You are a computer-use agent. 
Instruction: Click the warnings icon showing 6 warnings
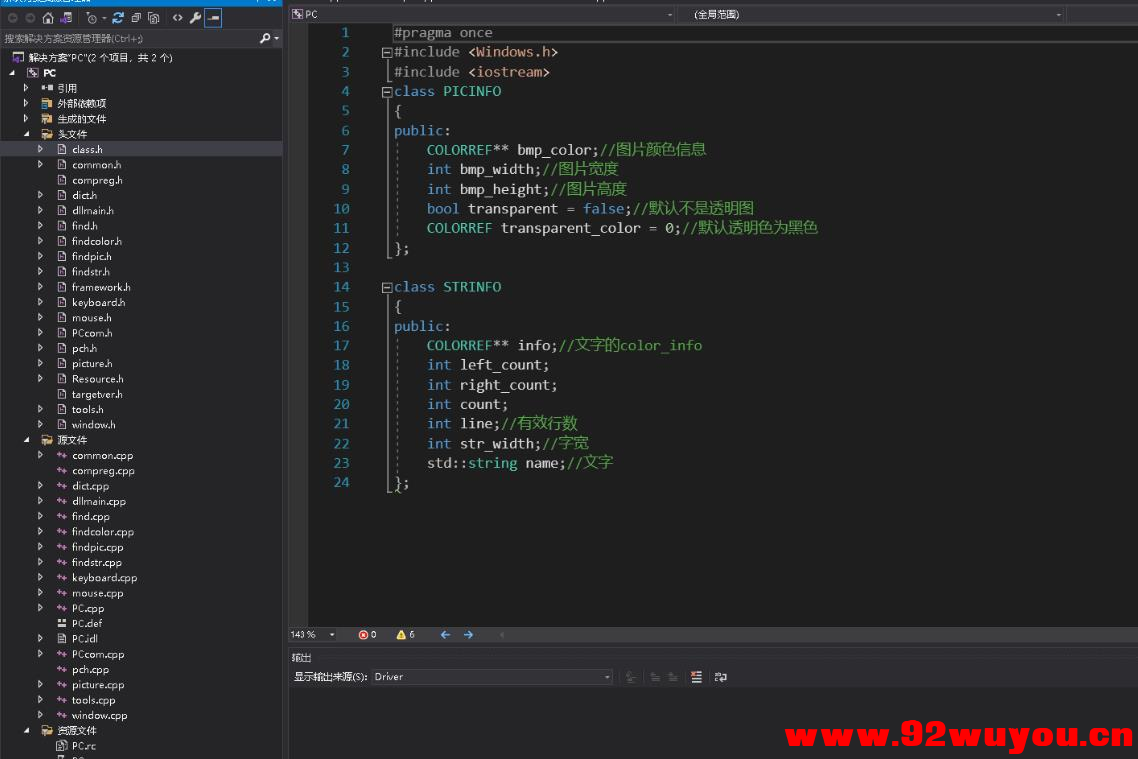400,635
